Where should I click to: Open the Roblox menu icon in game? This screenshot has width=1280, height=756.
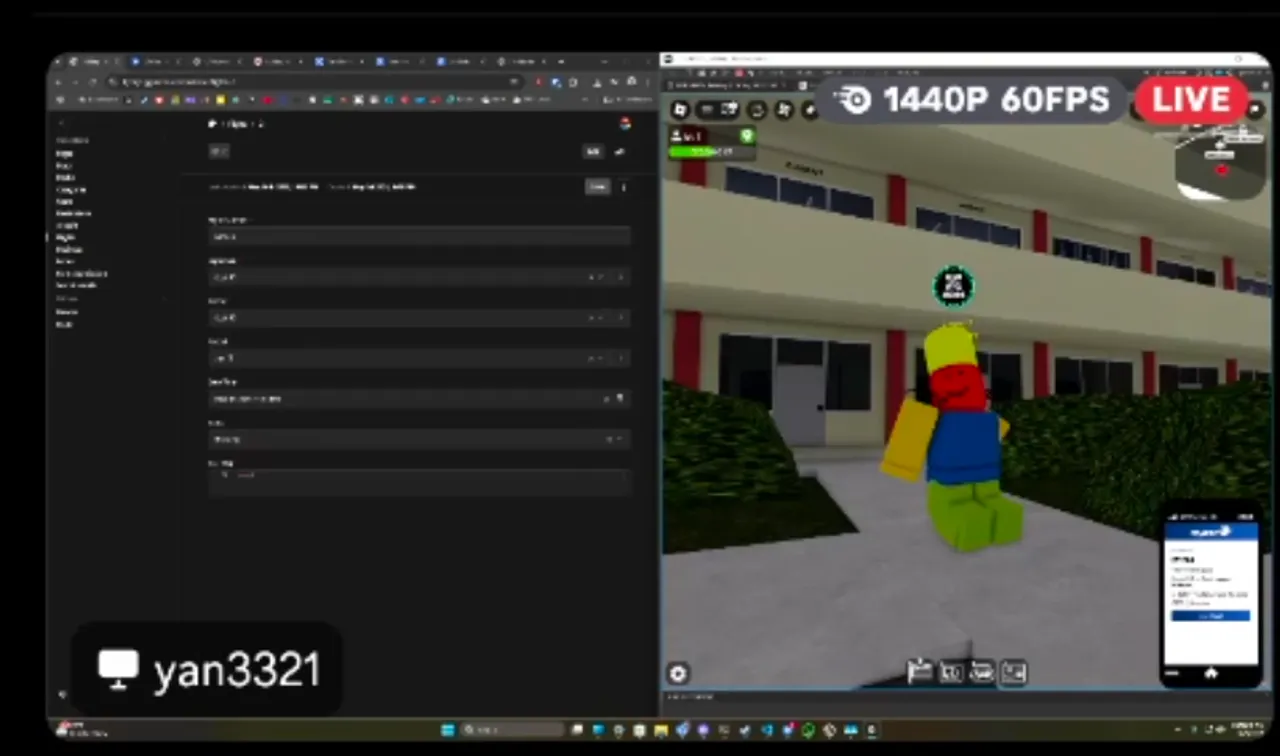pyautogui.click(x=680, y=109)
